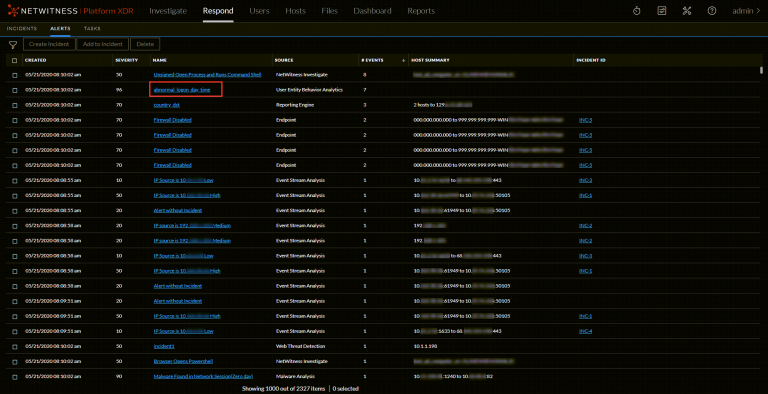Click the Create Incident button
The image size is (768, 394).
[x=49, y=44]
